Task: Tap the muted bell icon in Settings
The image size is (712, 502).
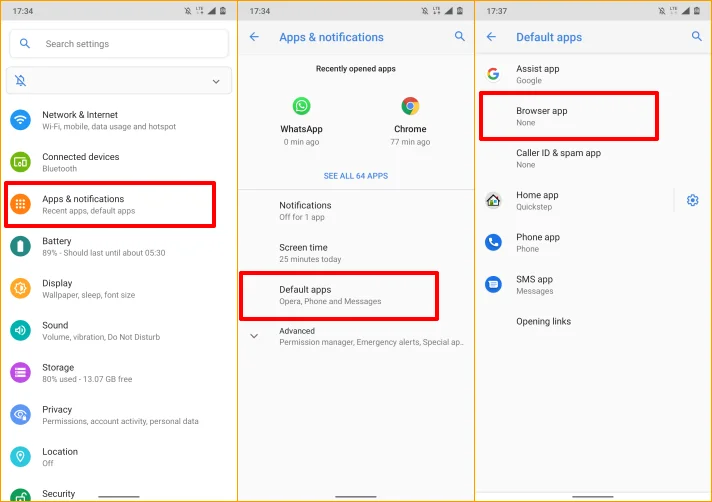Action: (20, 81)
